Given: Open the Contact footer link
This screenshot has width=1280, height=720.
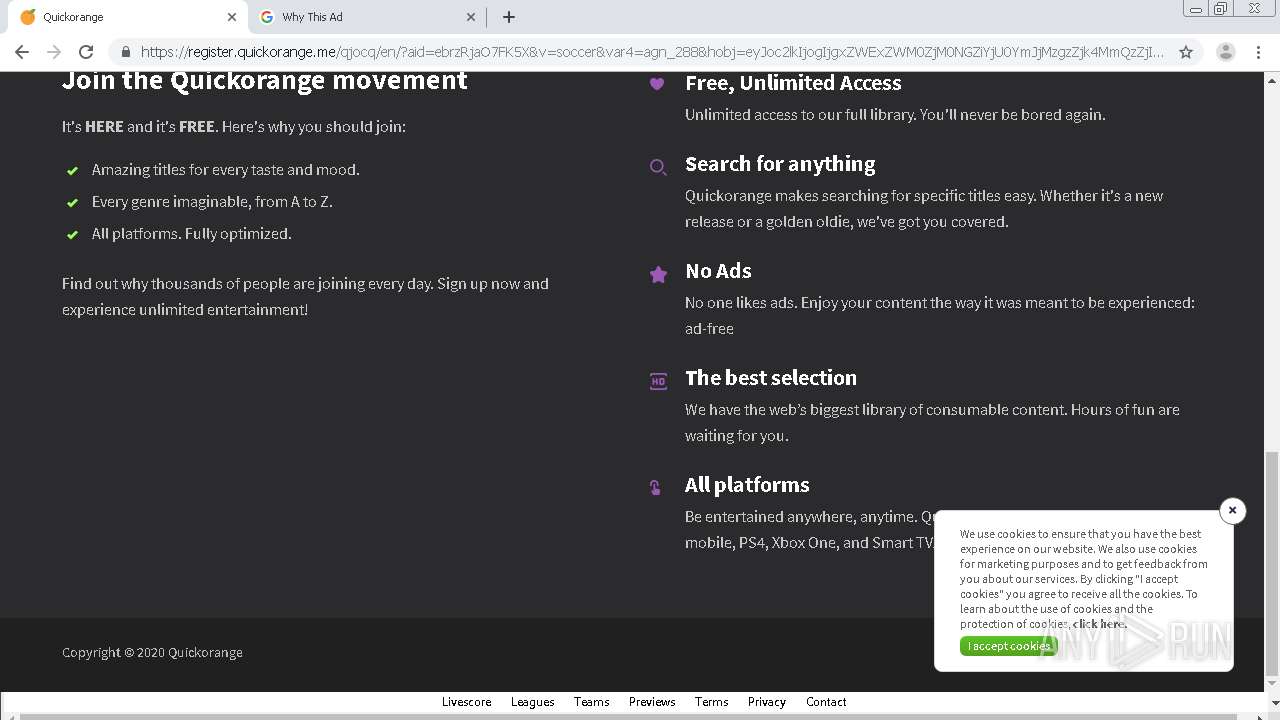Looking at the screenshot, I should (x=826, y=702).
